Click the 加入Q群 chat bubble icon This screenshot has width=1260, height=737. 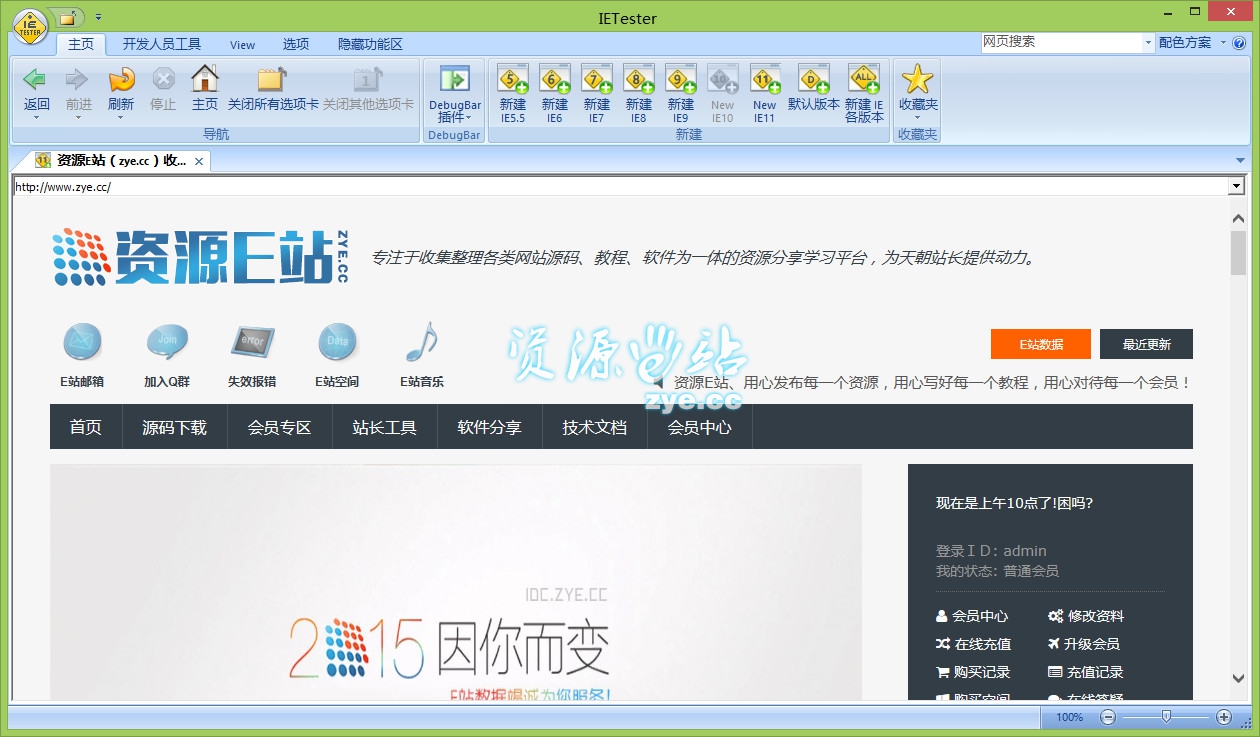coord(167,342)
